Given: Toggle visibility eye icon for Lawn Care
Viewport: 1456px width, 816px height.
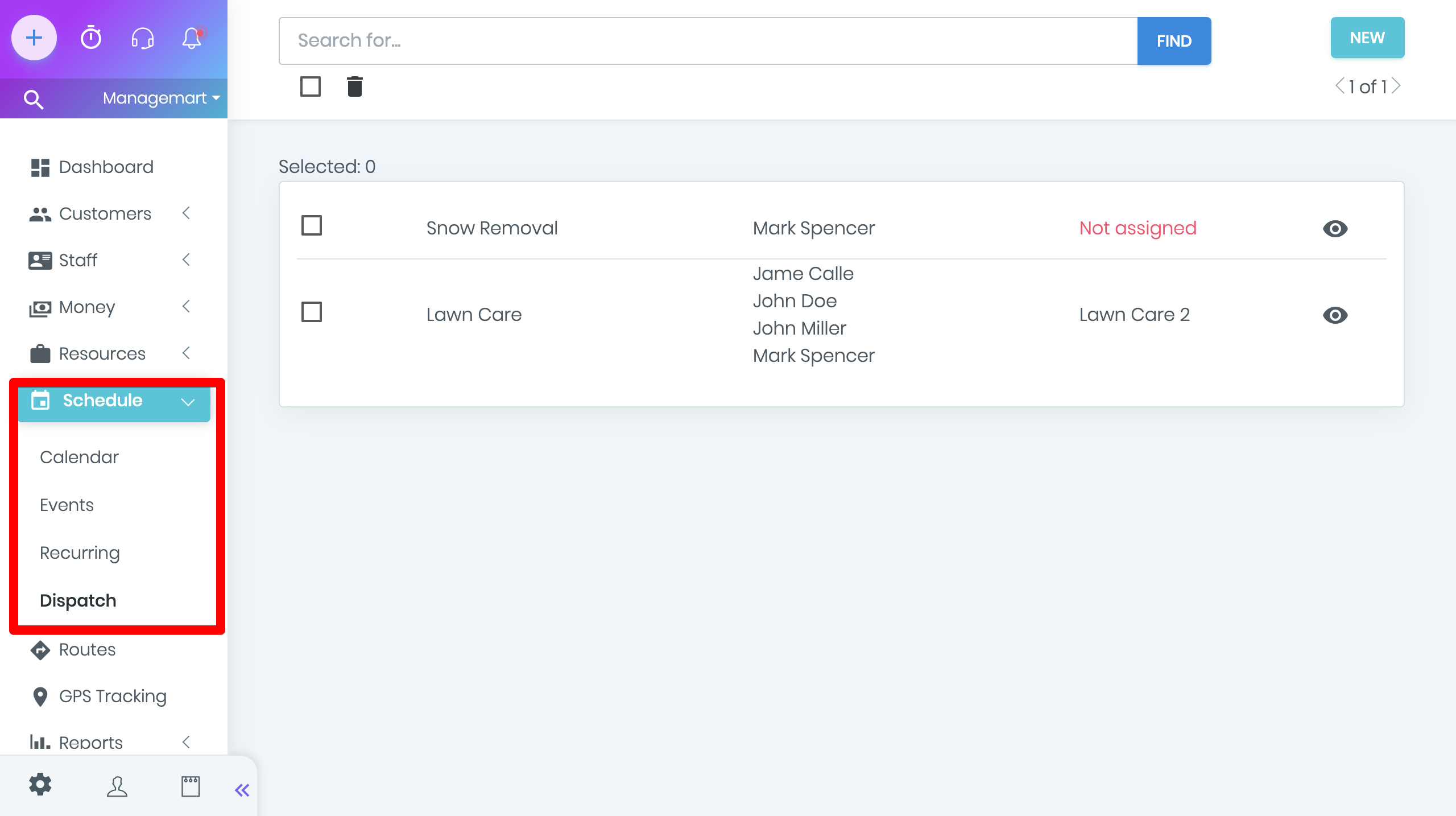Looking at the screenshot, I should [1337, 315].
